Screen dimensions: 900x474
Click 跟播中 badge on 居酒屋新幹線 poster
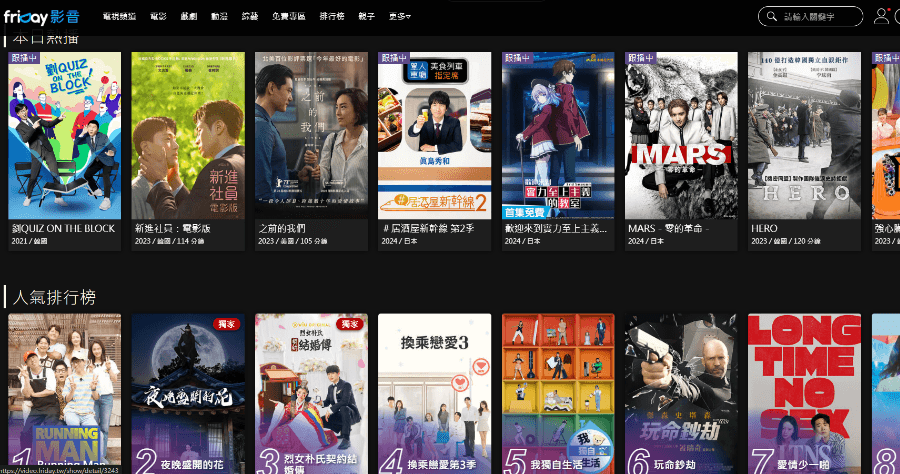pyautogui.click(x=394, y=58)
